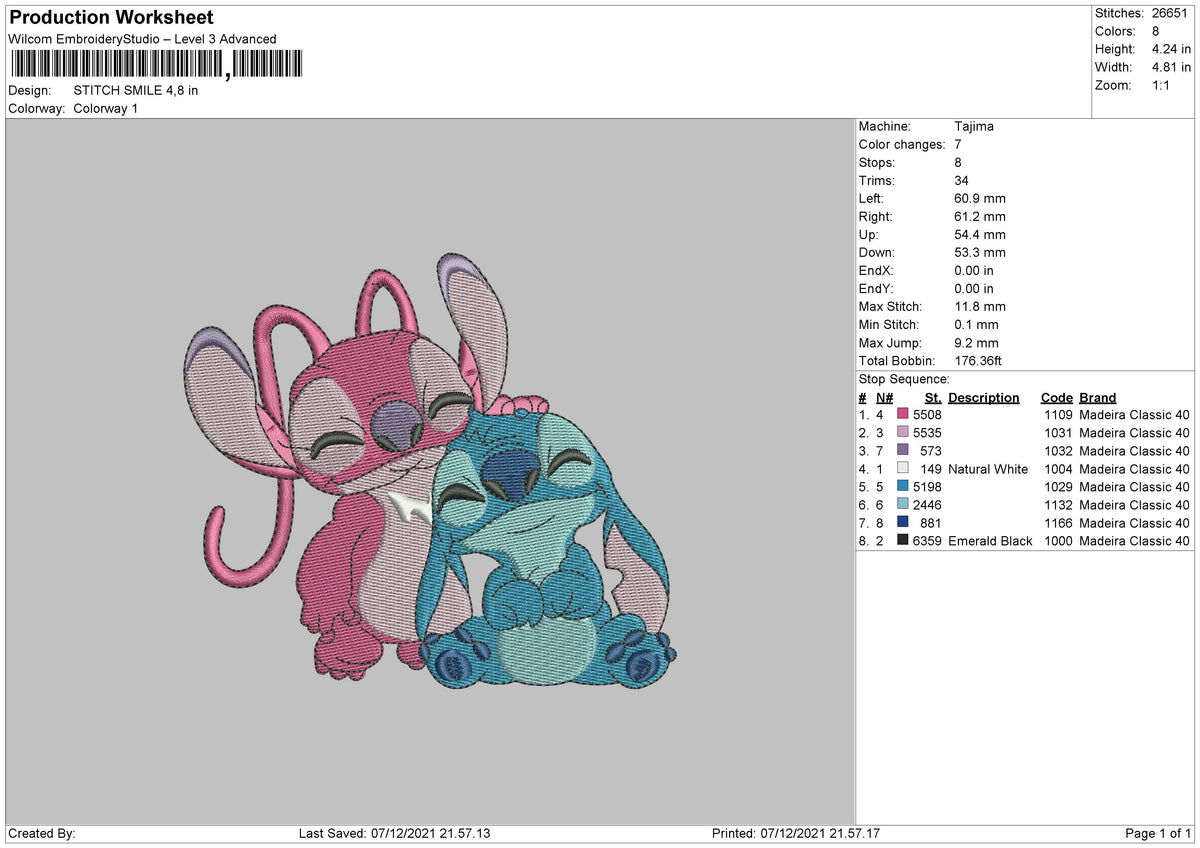Select the Emerald Black color swatch
This screenshot has width=1200, height=848.
click(x=904, y=540)
